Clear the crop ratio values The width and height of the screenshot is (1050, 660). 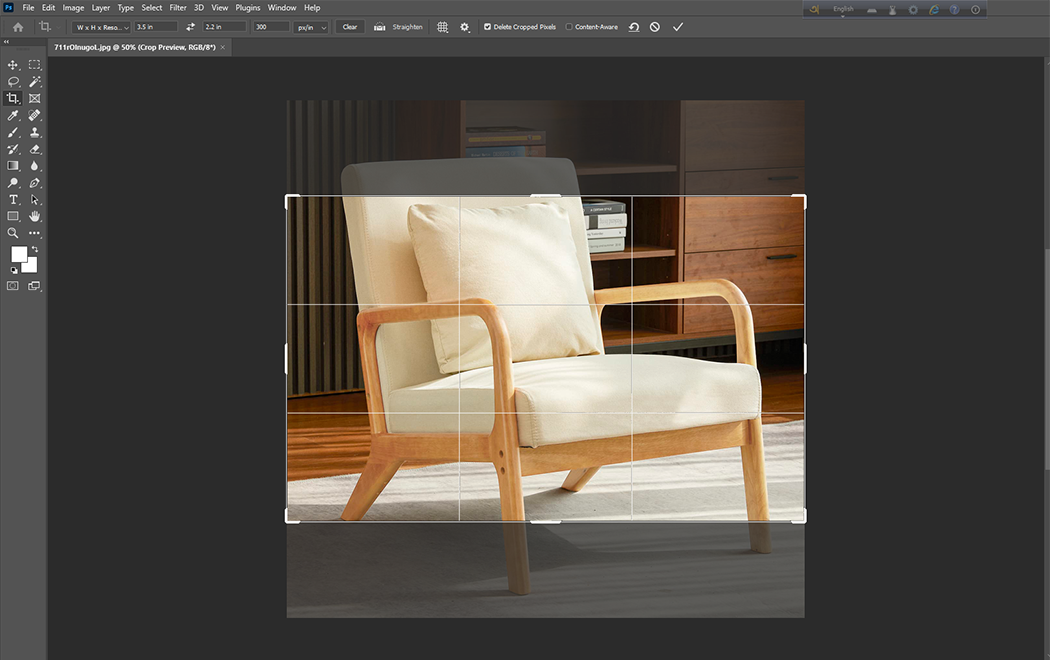point(350,27)
